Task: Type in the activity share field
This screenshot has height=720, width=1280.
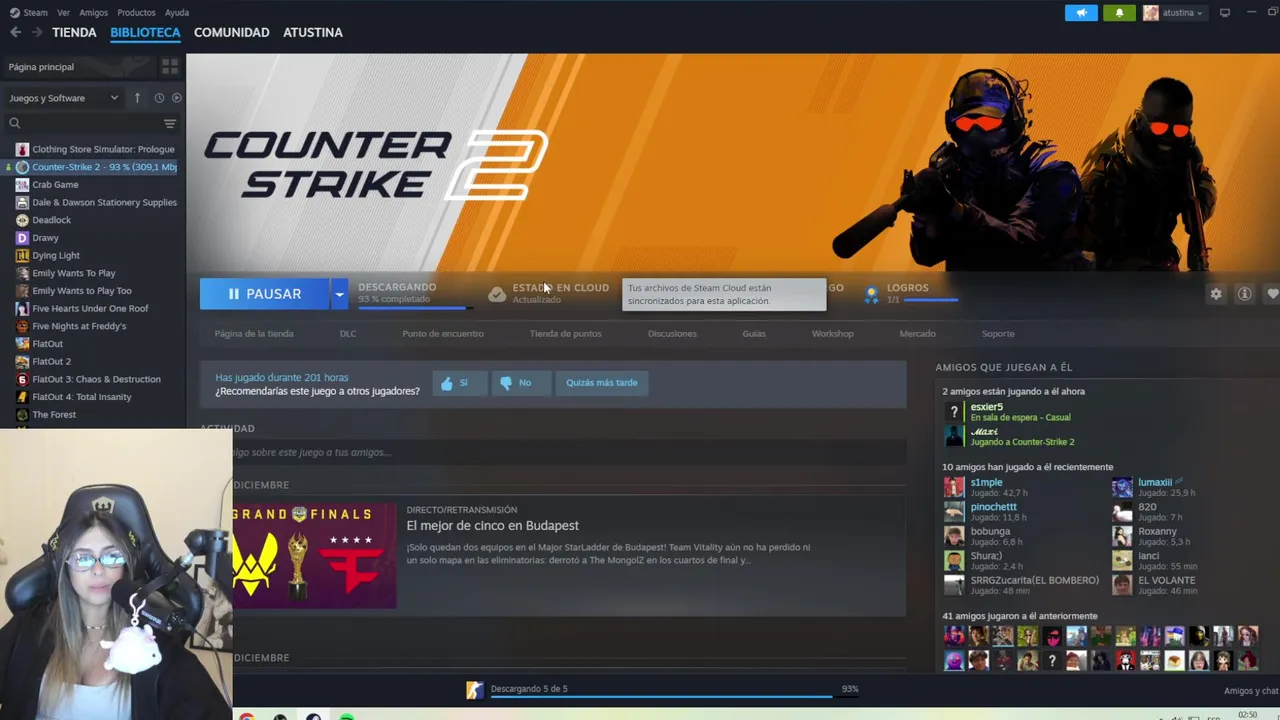Action: coord(567,453)
